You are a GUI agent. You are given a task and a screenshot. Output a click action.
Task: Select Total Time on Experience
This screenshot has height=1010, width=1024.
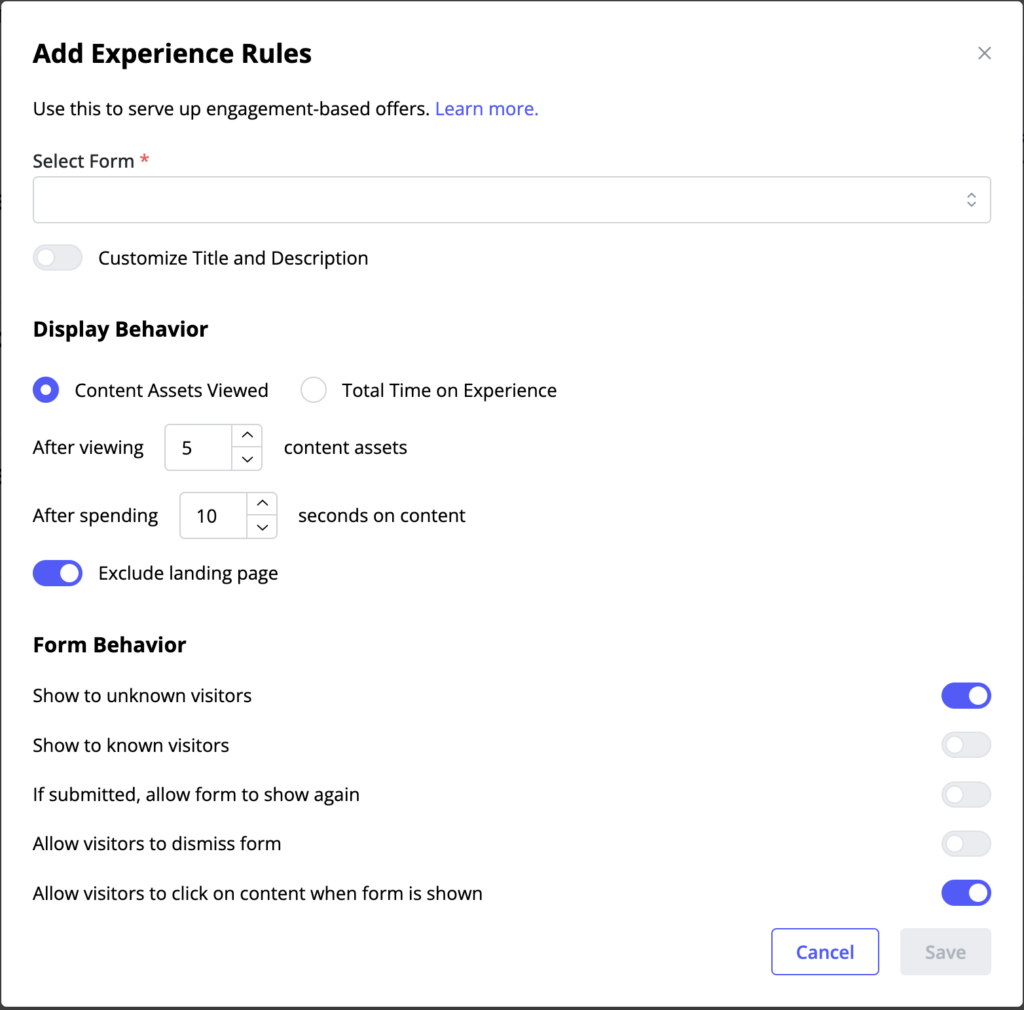click(x=313, y=390)
